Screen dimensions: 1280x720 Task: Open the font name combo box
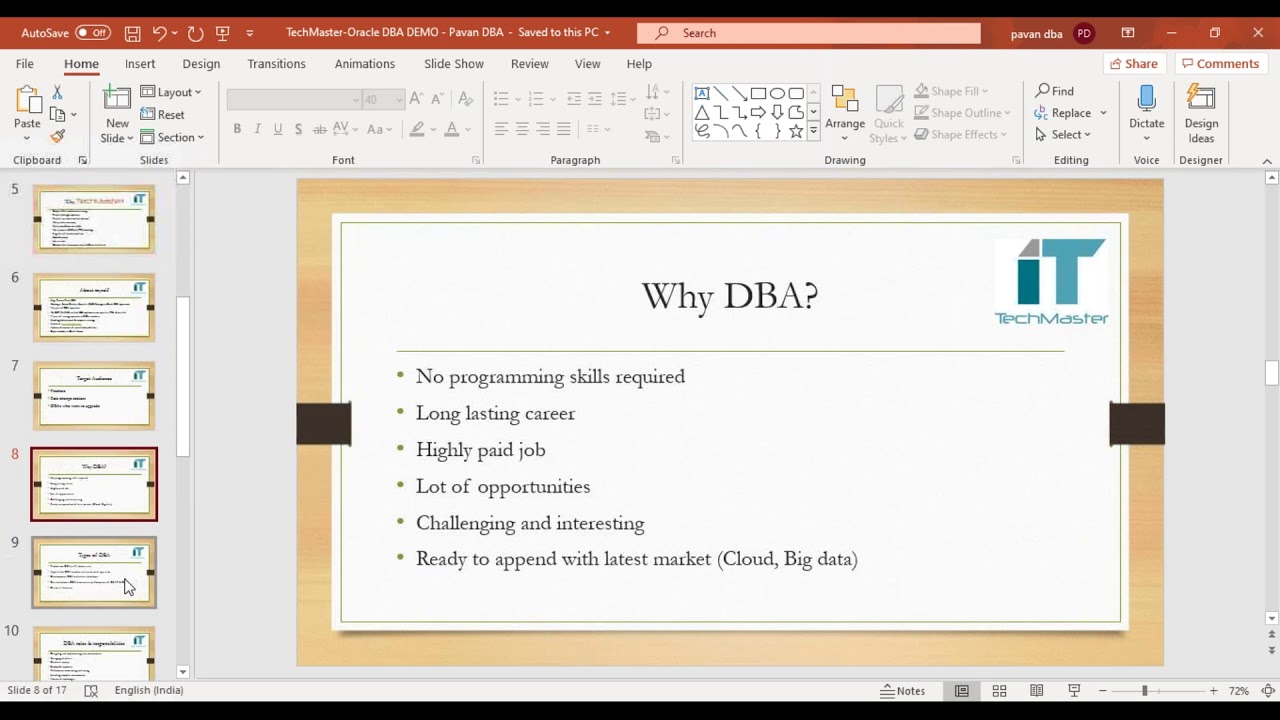point(293,100)
